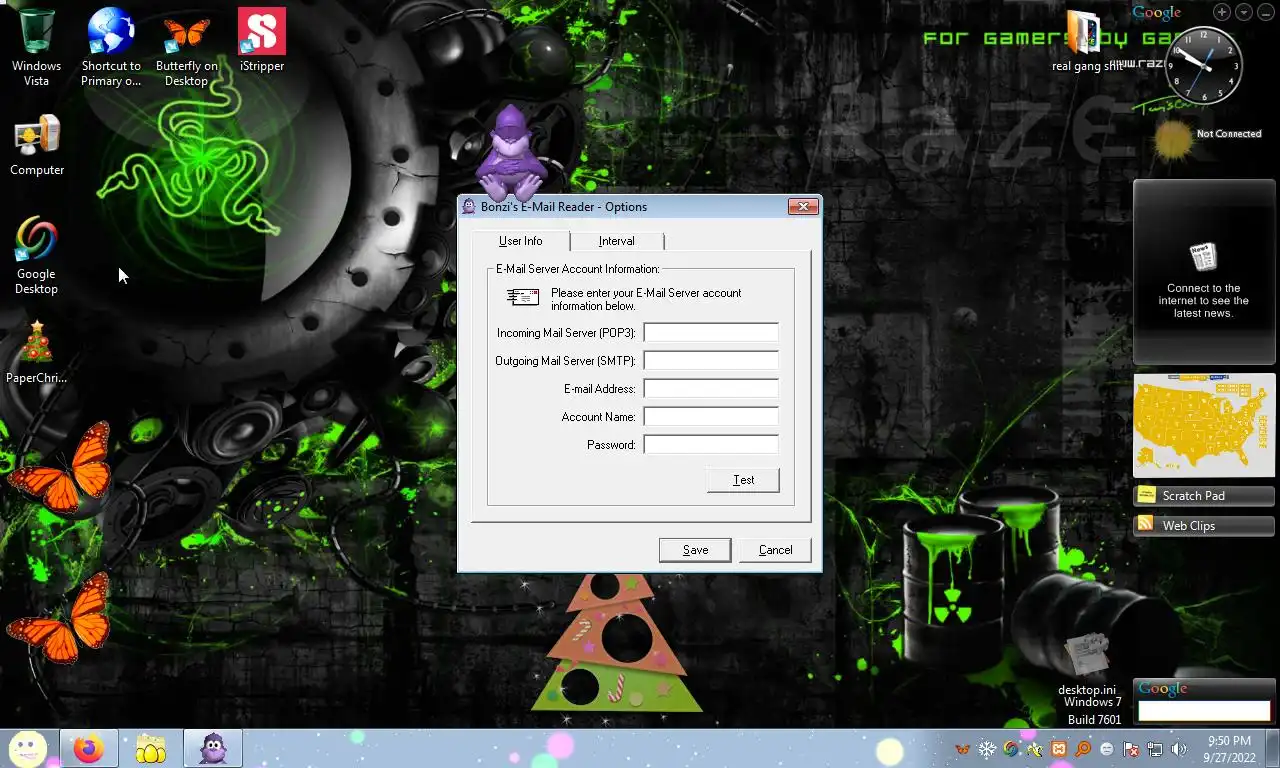Click the Google Desktop swirl tray icon
Screen dimensions: 1280x768
1011,749
